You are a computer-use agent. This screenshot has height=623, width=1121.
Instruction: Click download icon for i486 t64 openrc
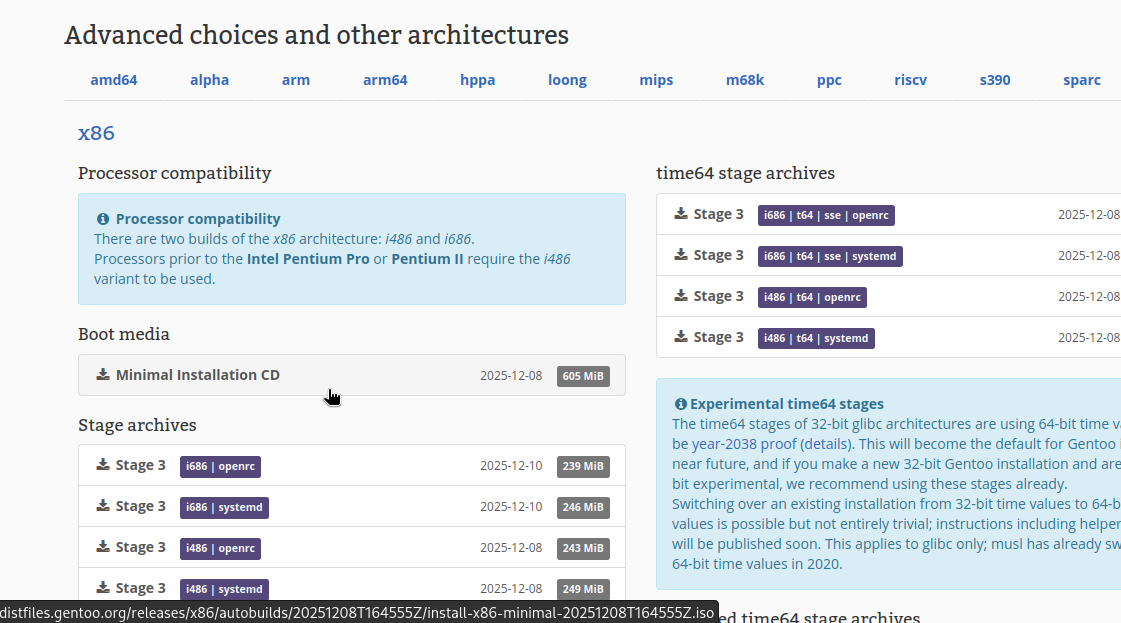pos(680,296)
